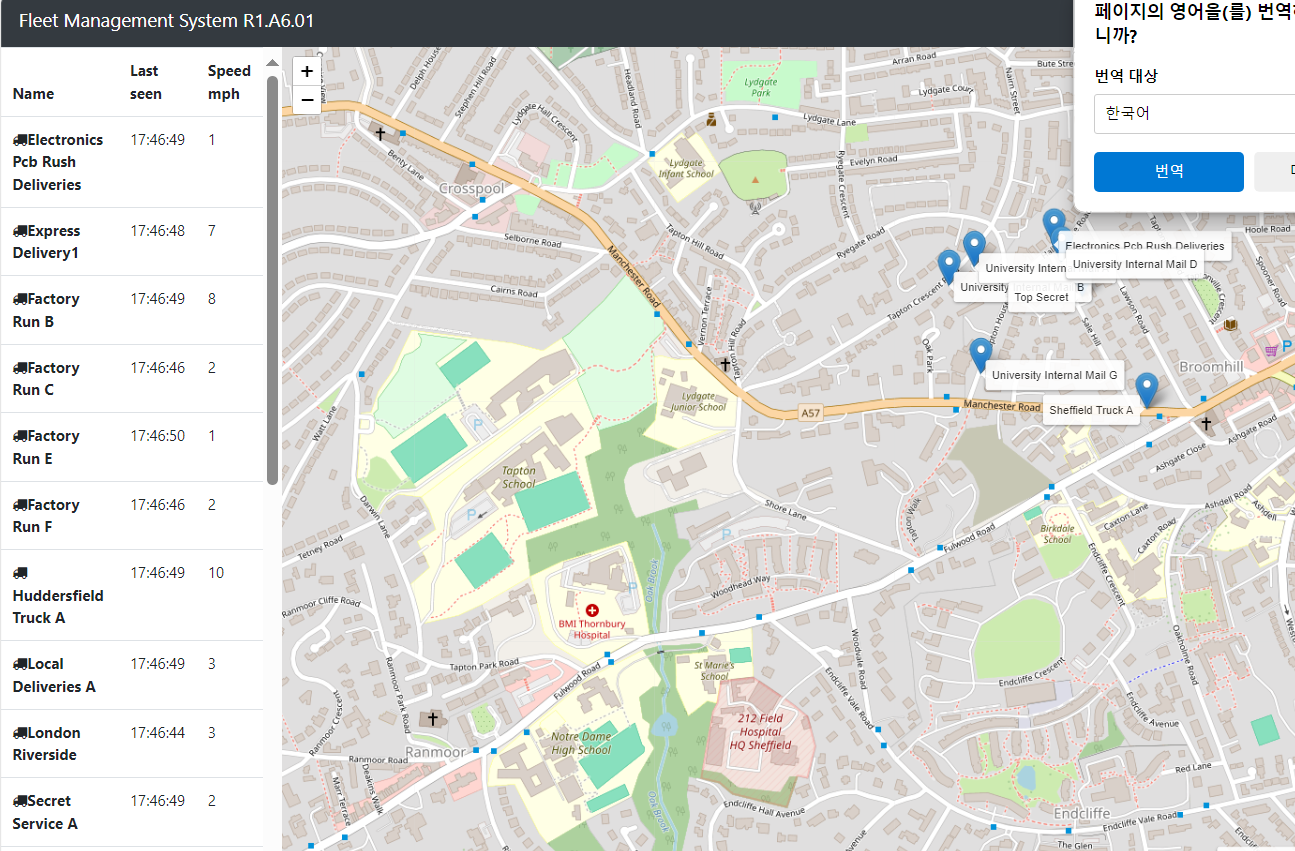Click the church cross icon near Benty Lane
The image size is (1295, 851).
tap(380, 132)
